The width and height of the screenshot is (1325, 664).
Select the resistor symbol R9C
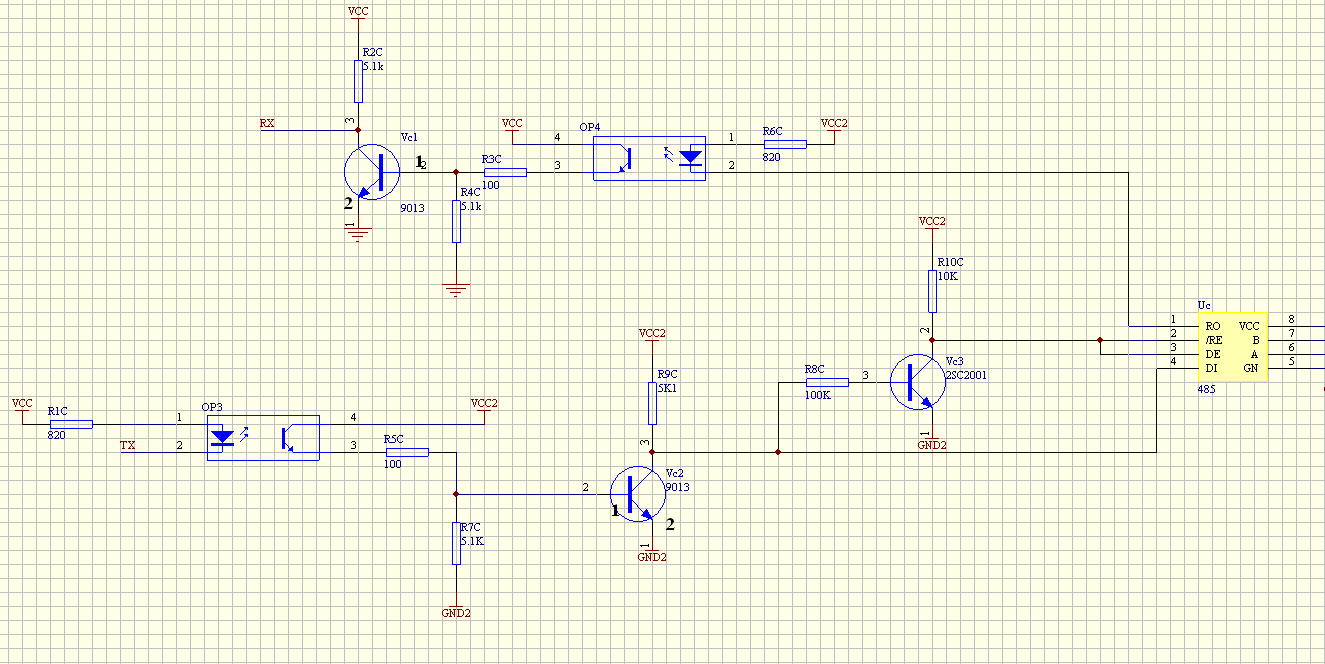(652, 403)
